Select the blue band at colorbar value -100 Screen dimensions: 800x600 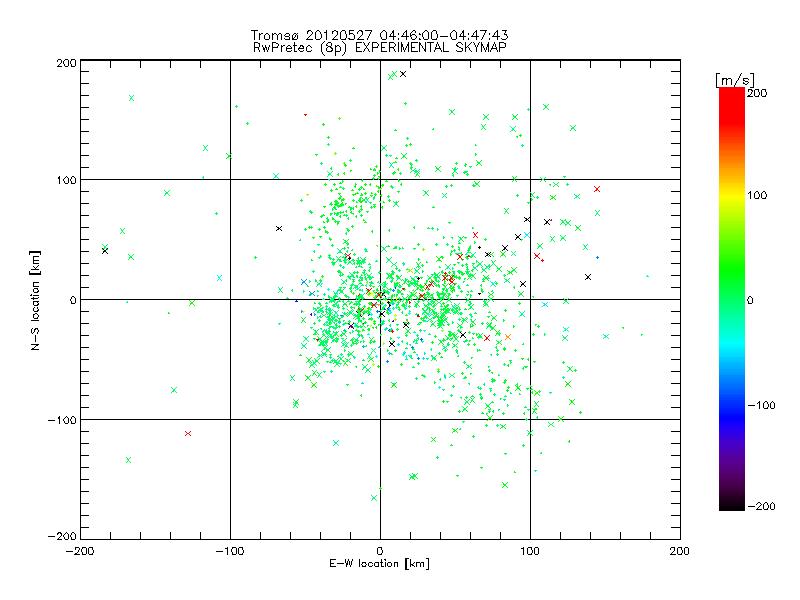(x=732, y=406)
